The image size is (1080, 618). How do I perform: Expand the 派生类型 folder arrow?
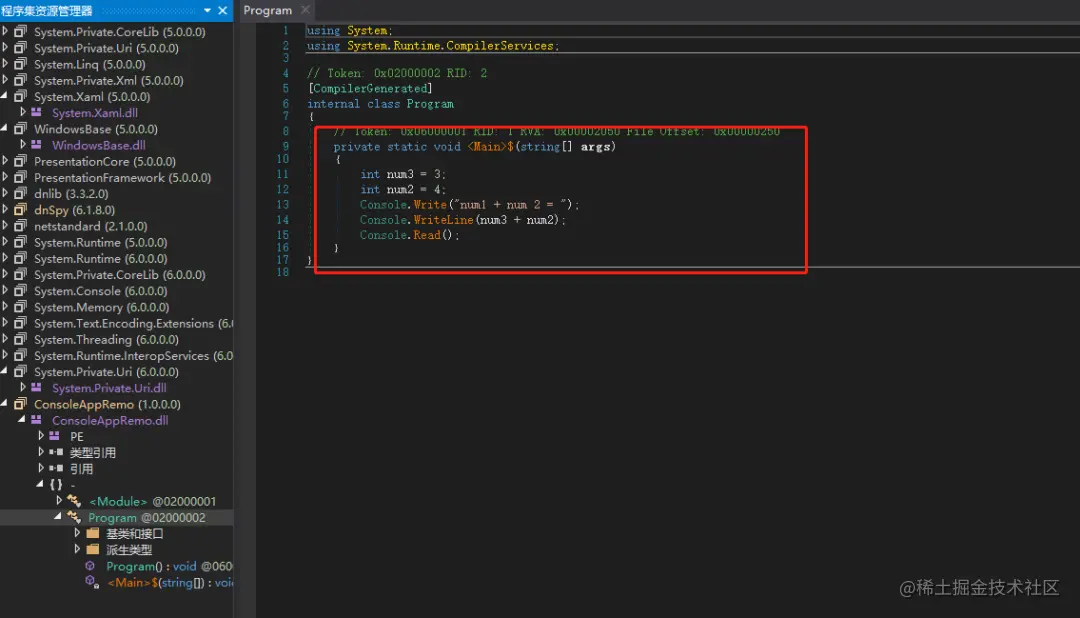(x=77, y=549)
